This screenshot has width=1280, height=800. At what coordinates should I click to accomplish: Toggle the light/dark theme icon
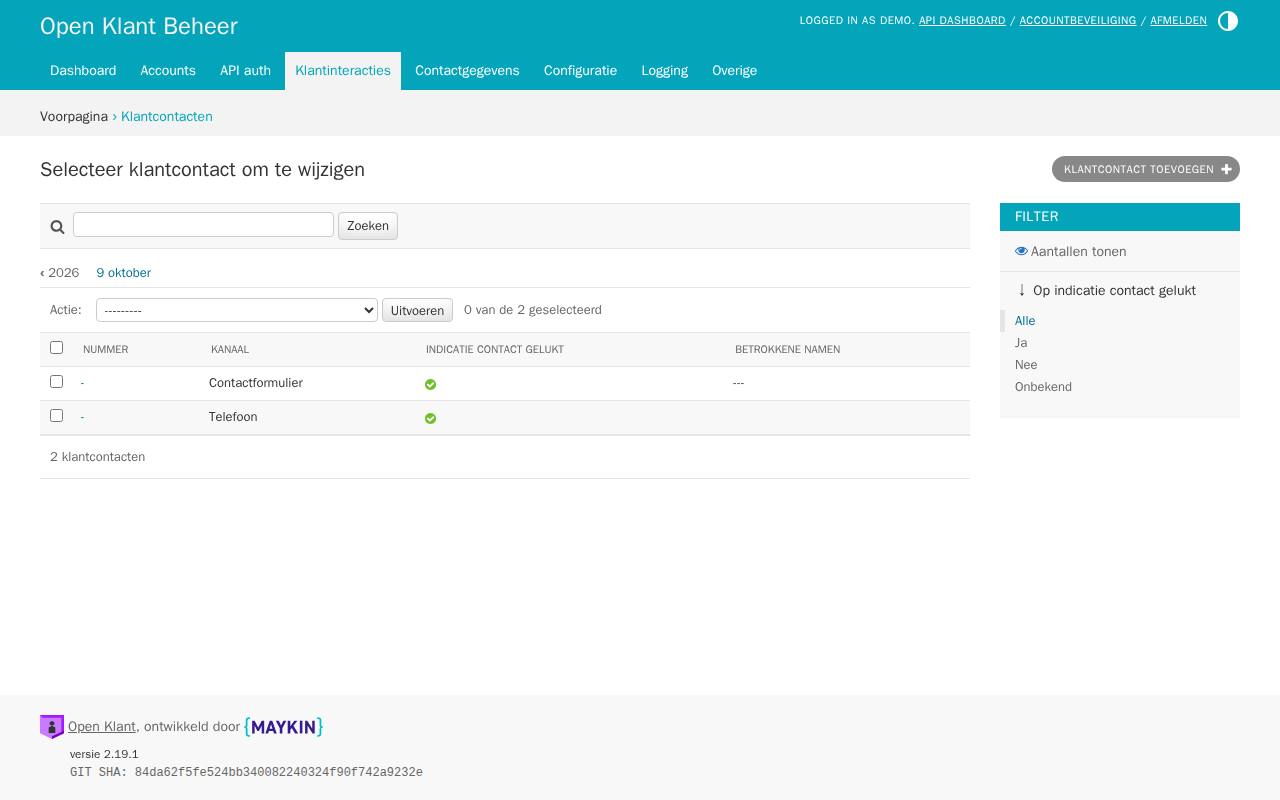pos(1228,21)
